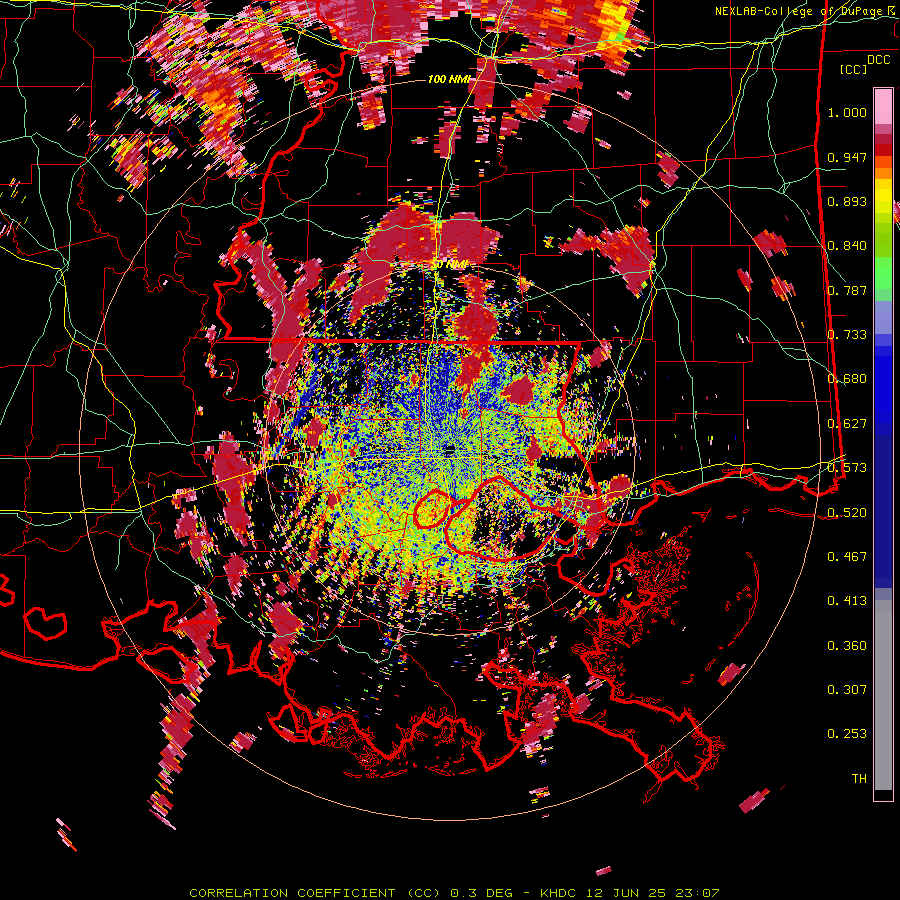Click the TH threshold label

pos(859,779)
